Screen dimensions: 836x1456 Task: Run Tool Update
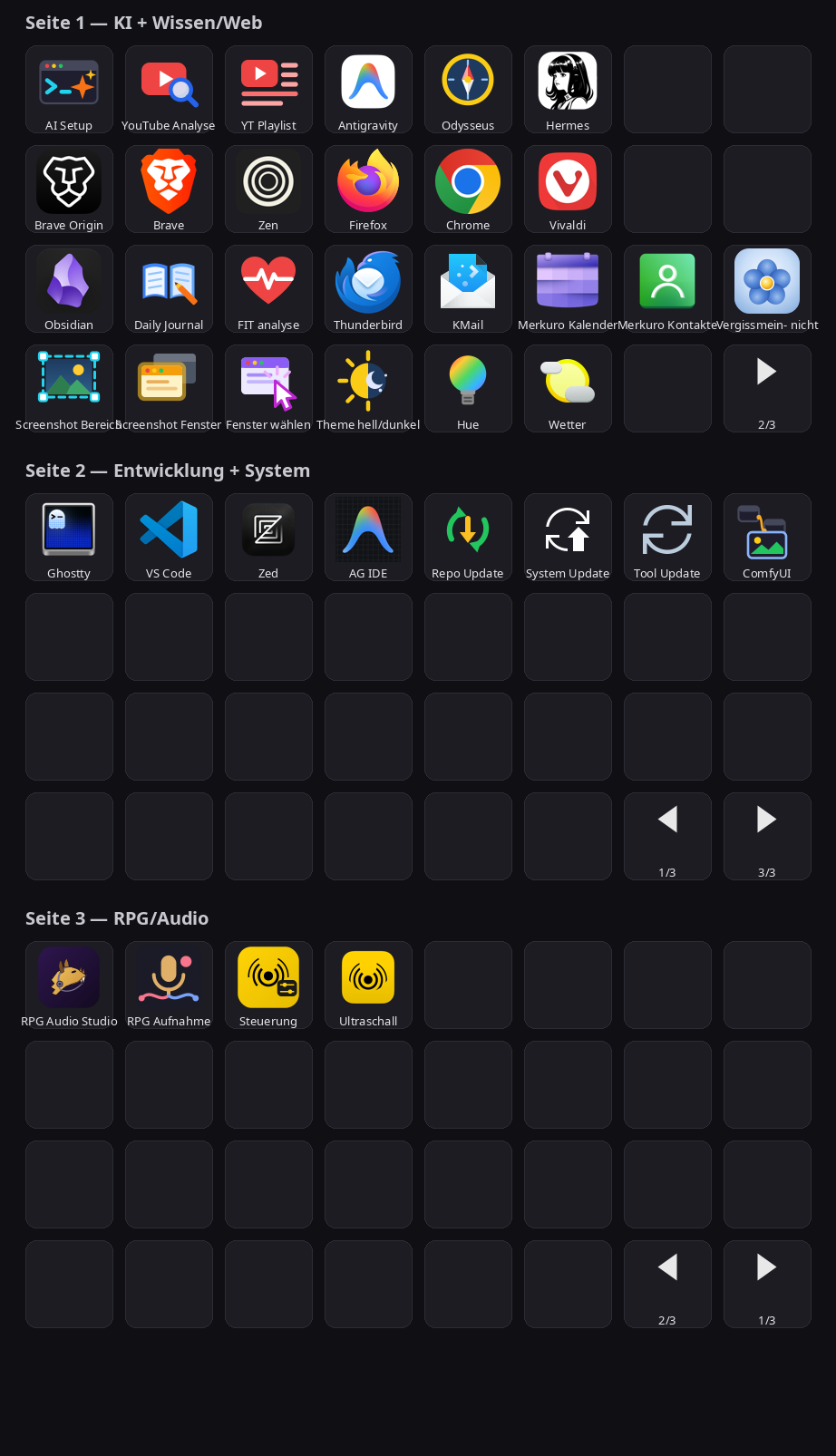[x=667, y=538]
